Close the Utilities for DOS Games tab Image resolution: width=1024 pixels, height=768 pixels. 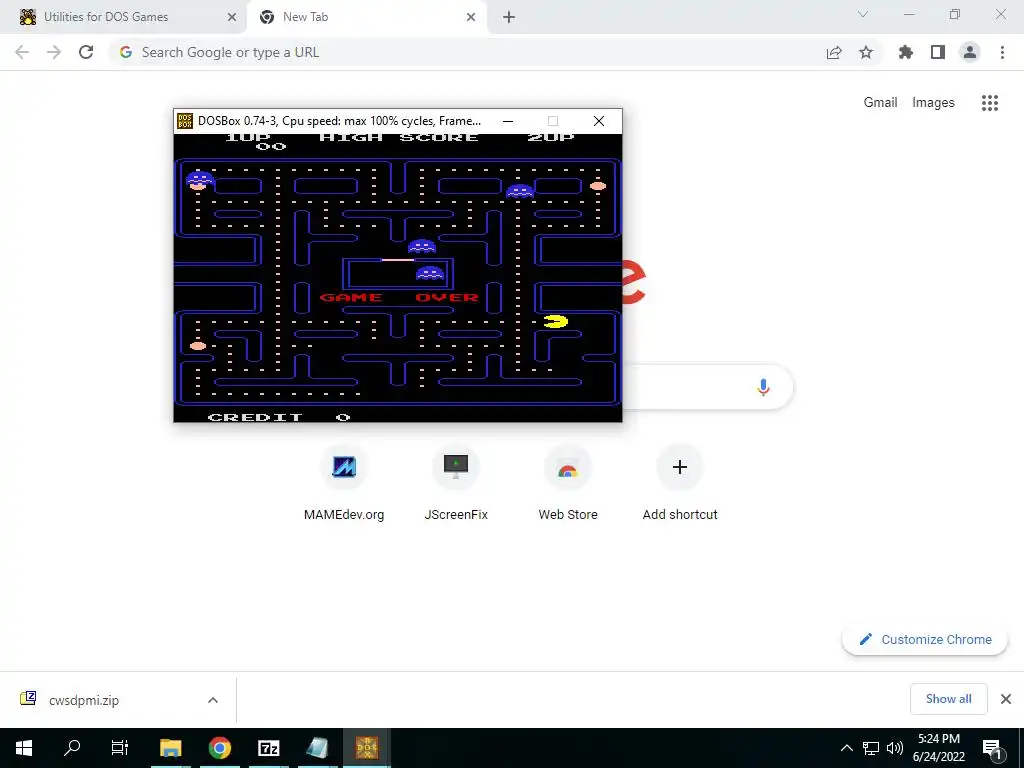click(232, 17)
